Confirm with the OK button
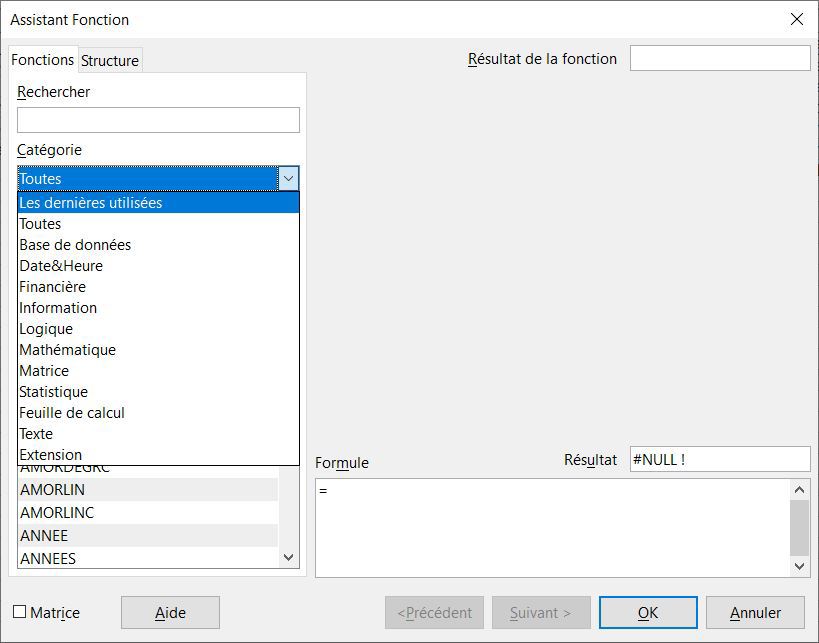819x643 pixels. click(648, 612)
